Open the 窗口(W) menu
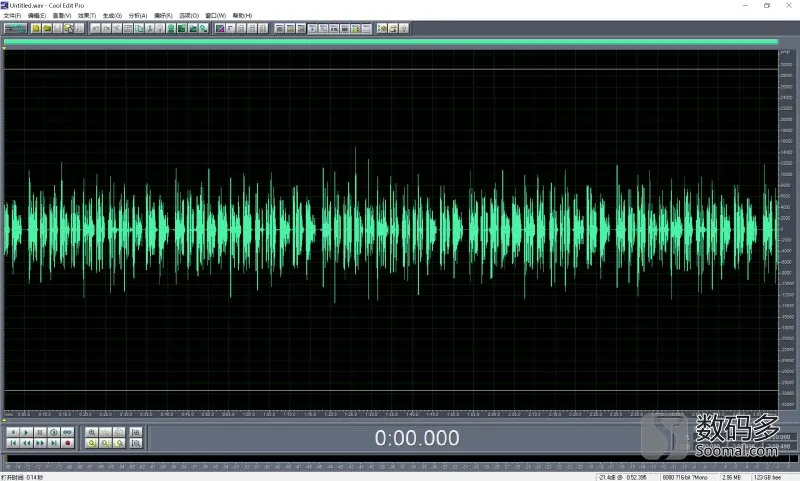Viewport: 800px width, 481px height. 215,15
